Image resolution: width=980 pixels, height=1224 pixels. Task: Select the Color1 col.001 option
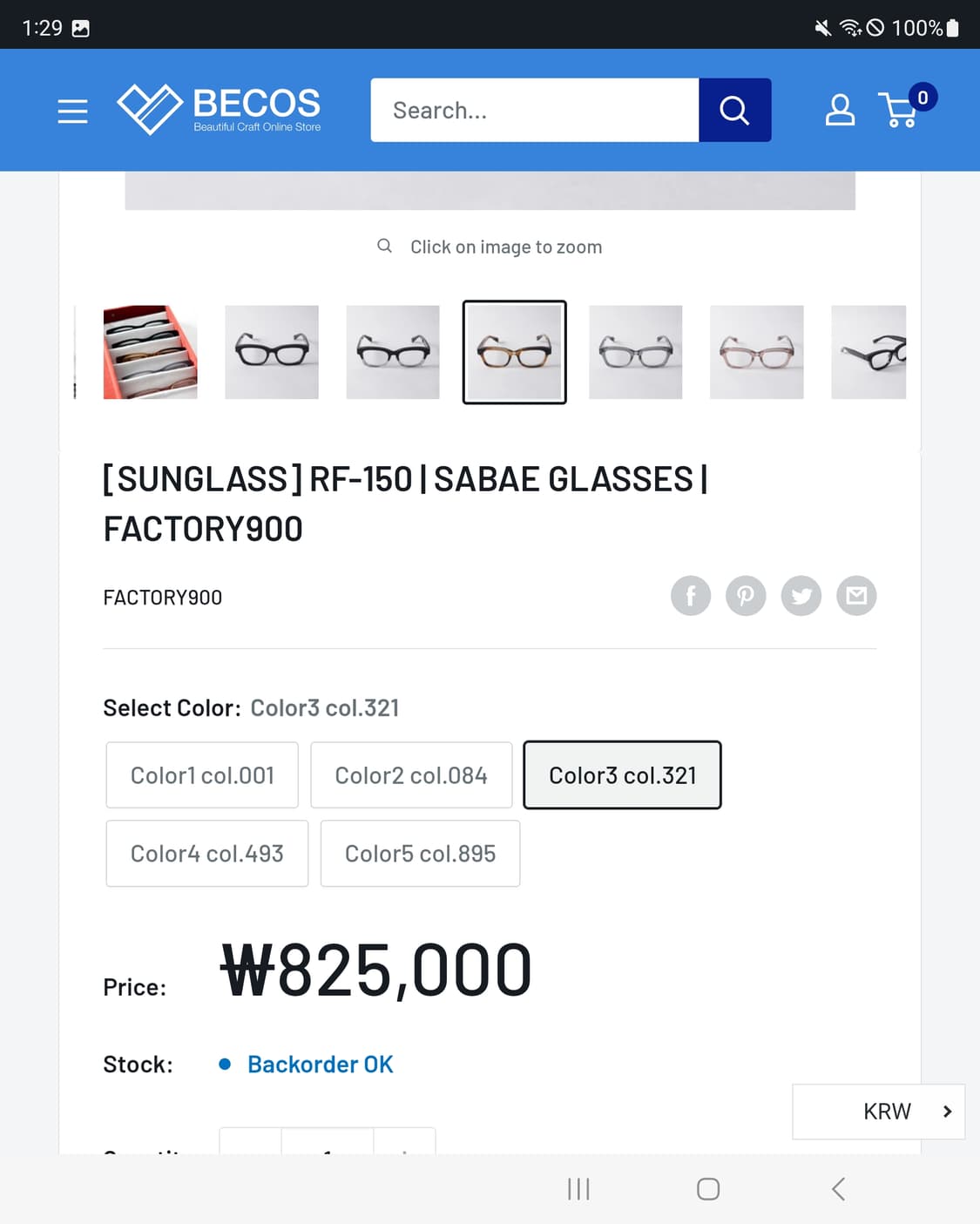coord(201,774)
